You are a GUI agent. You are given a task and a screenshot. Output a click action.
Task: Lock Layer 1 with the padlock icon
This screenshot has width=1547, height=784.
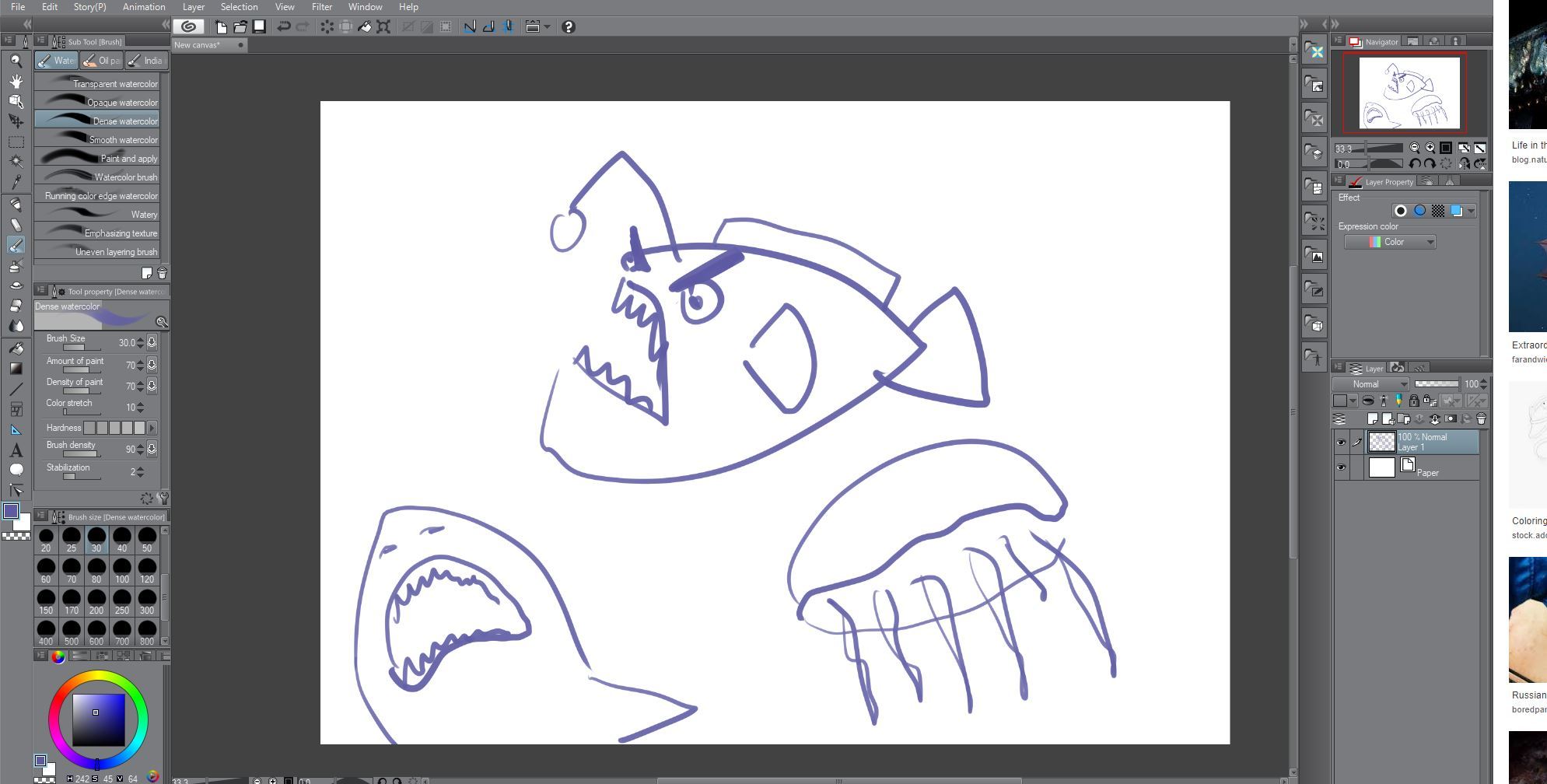pos(1414,401)
